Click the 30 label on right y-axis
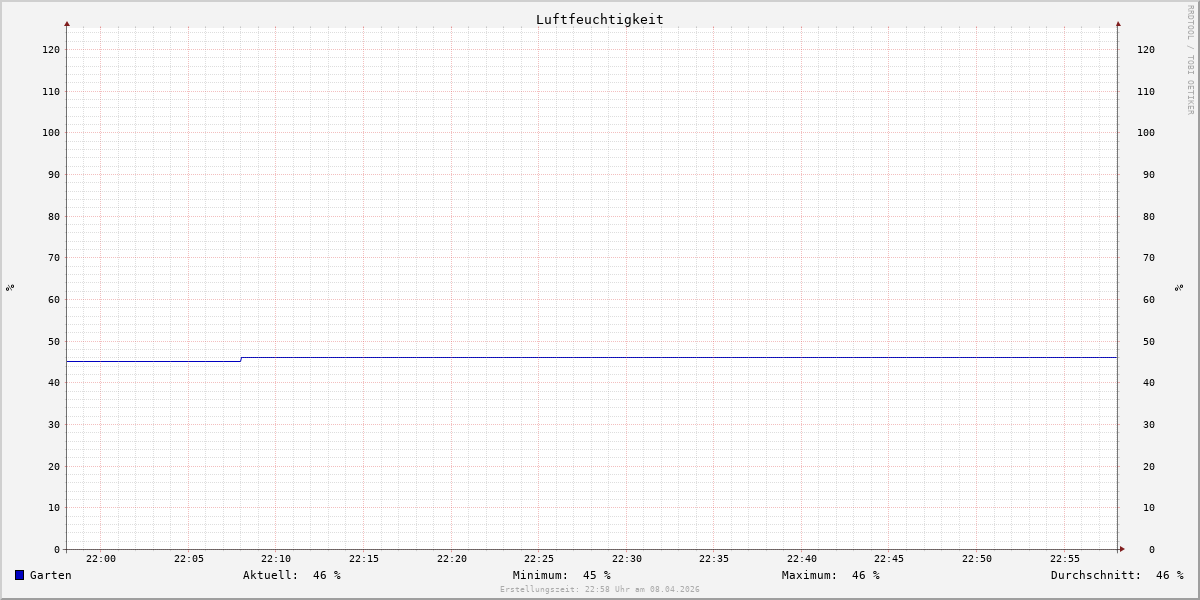 pyautogui.click(x=1149, y=425)
